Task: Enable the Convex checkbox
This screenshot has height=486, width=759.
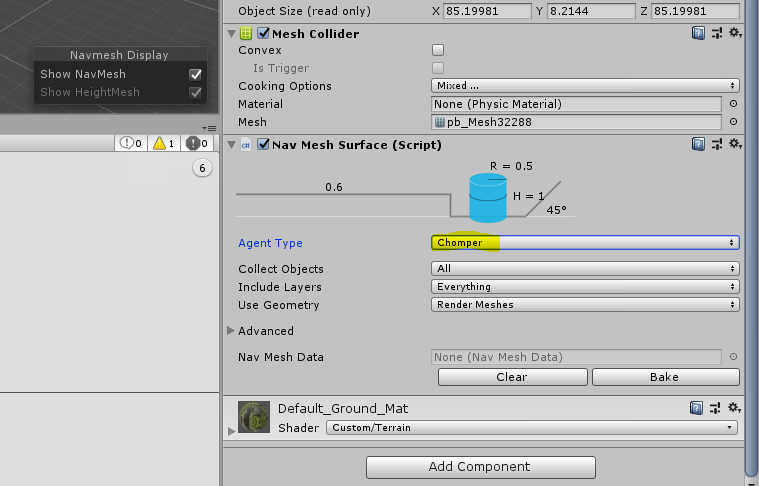Action: 438,50
